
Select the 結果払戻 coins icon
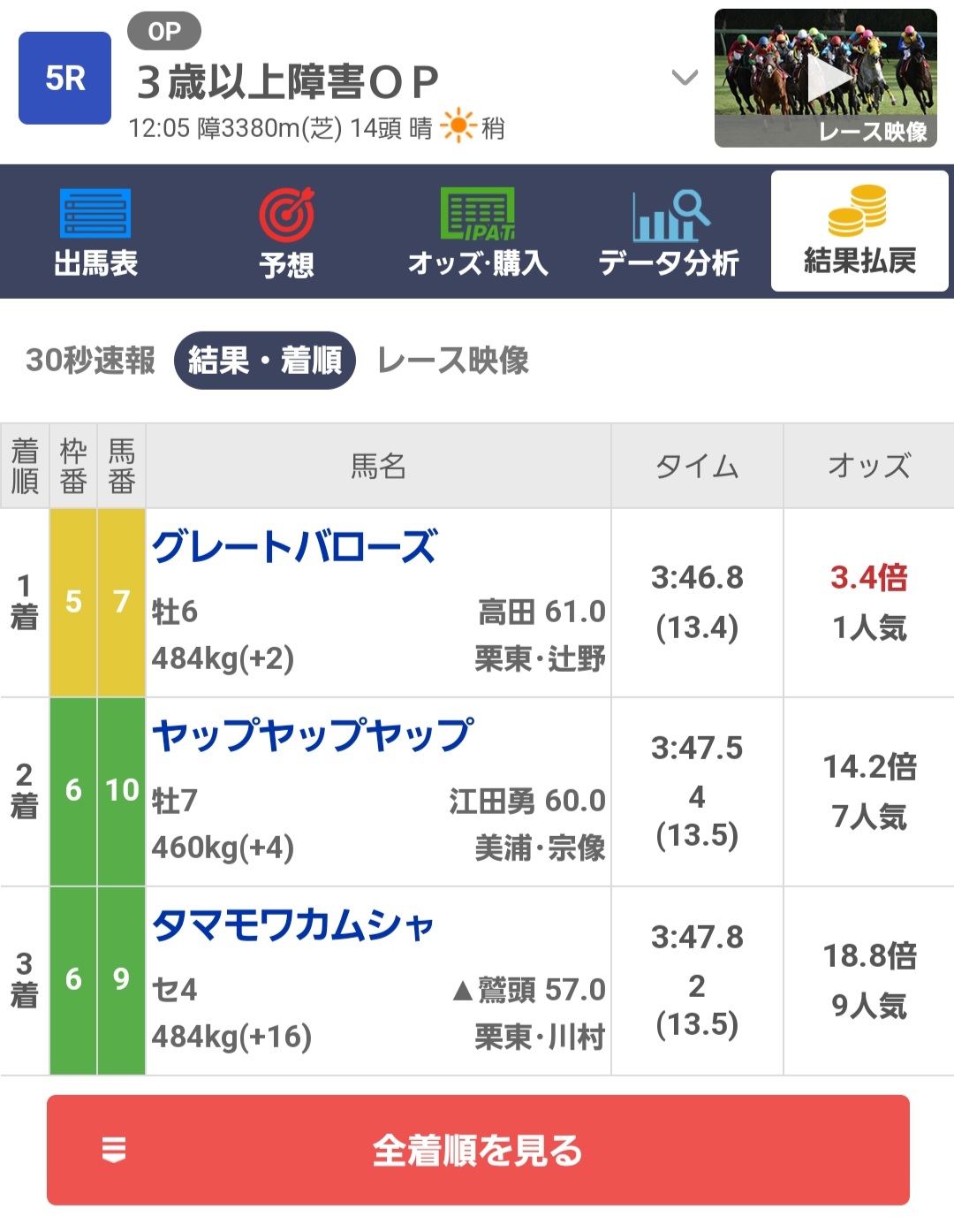tap(859, 212)
